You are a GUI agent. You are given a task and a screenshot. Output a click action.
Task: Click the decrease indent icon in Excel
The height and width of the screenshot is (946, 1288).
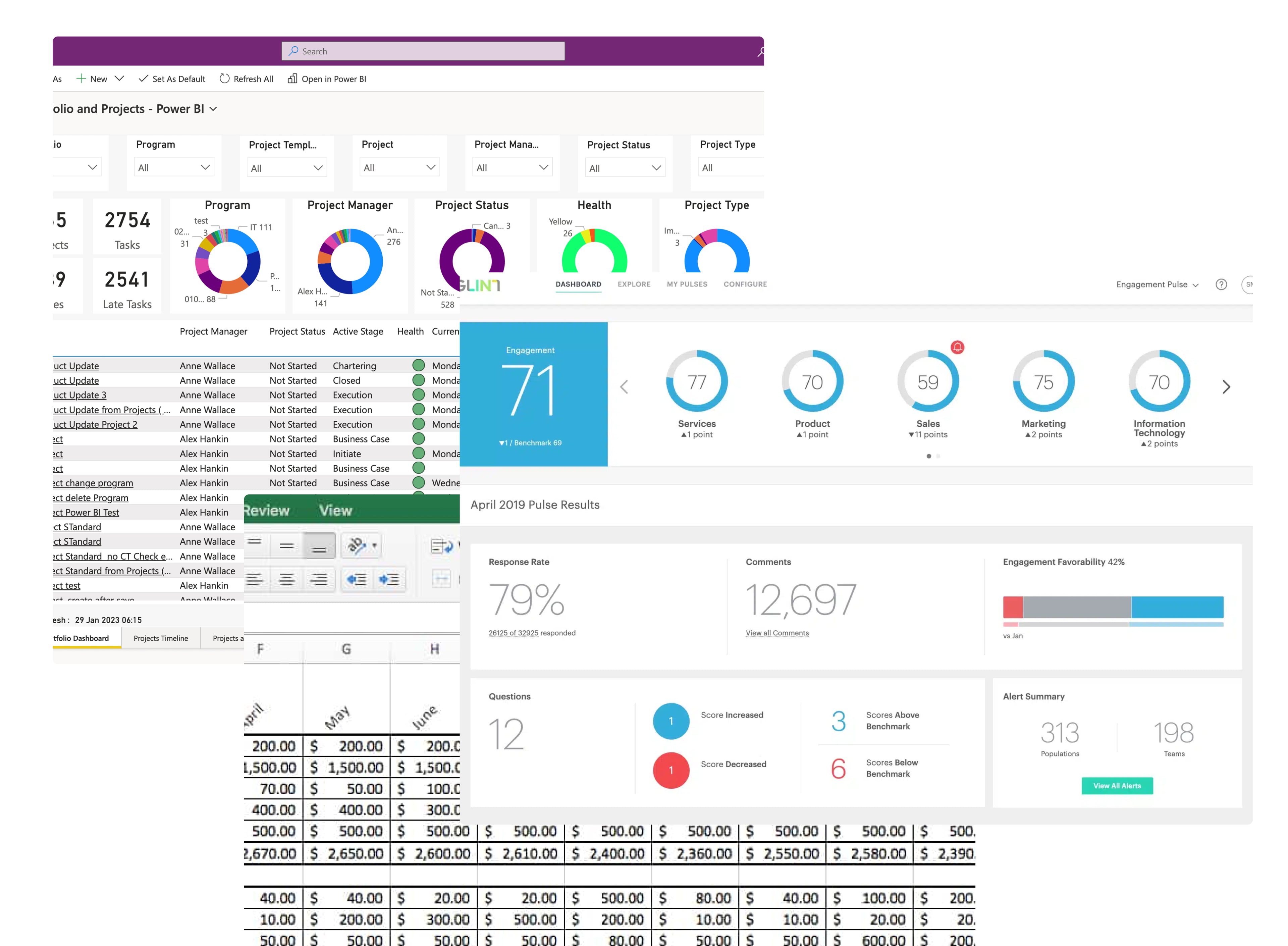pos(356,580)
